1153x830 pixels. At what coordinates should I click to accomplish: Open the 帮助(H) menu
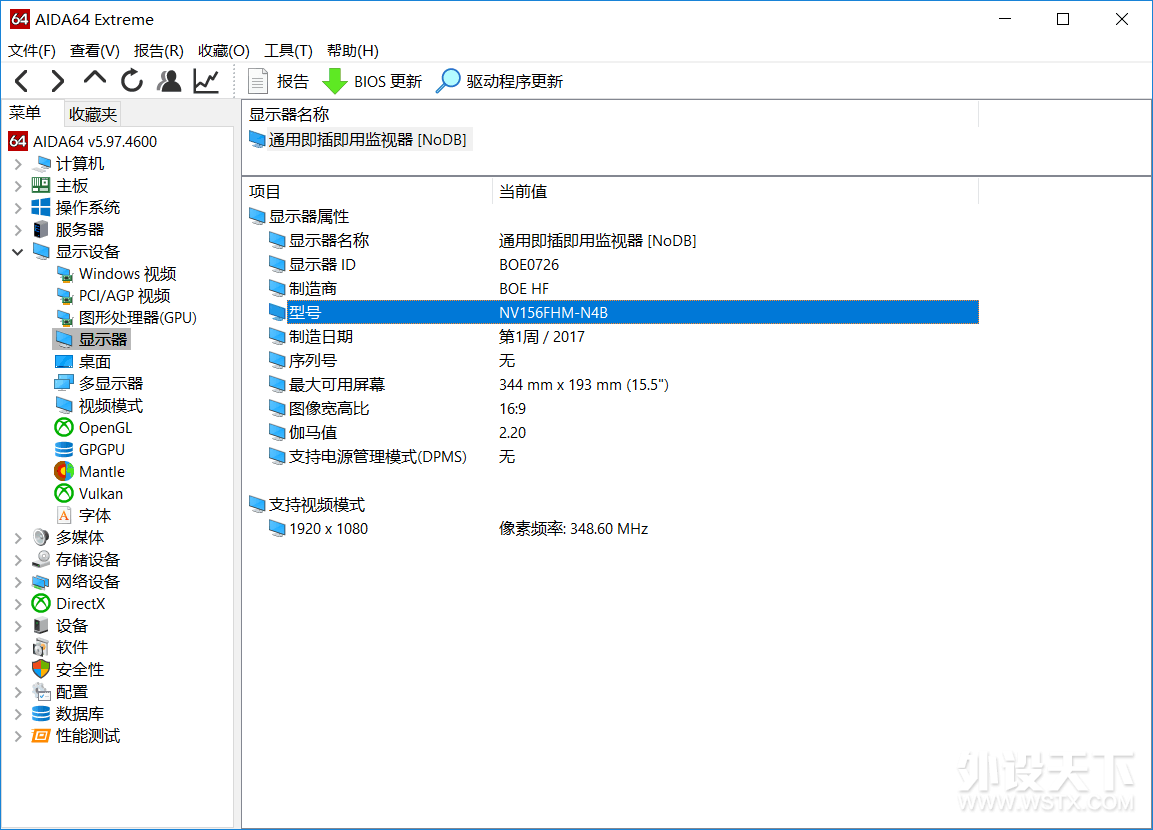point(353,51)
